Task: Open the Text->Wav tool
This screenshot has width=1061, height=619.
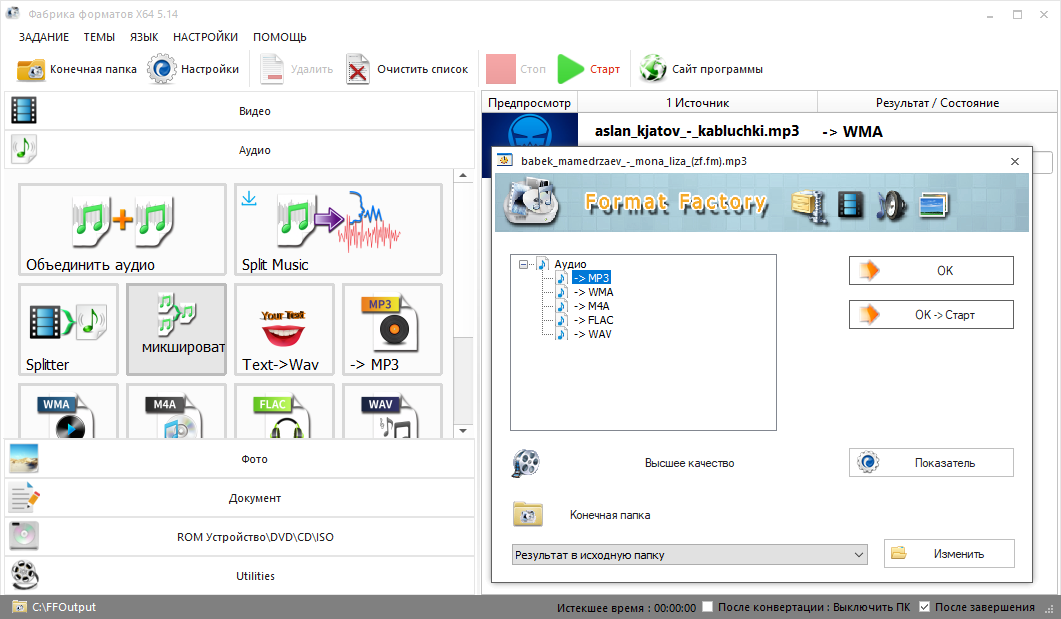Action: [284, 329]
